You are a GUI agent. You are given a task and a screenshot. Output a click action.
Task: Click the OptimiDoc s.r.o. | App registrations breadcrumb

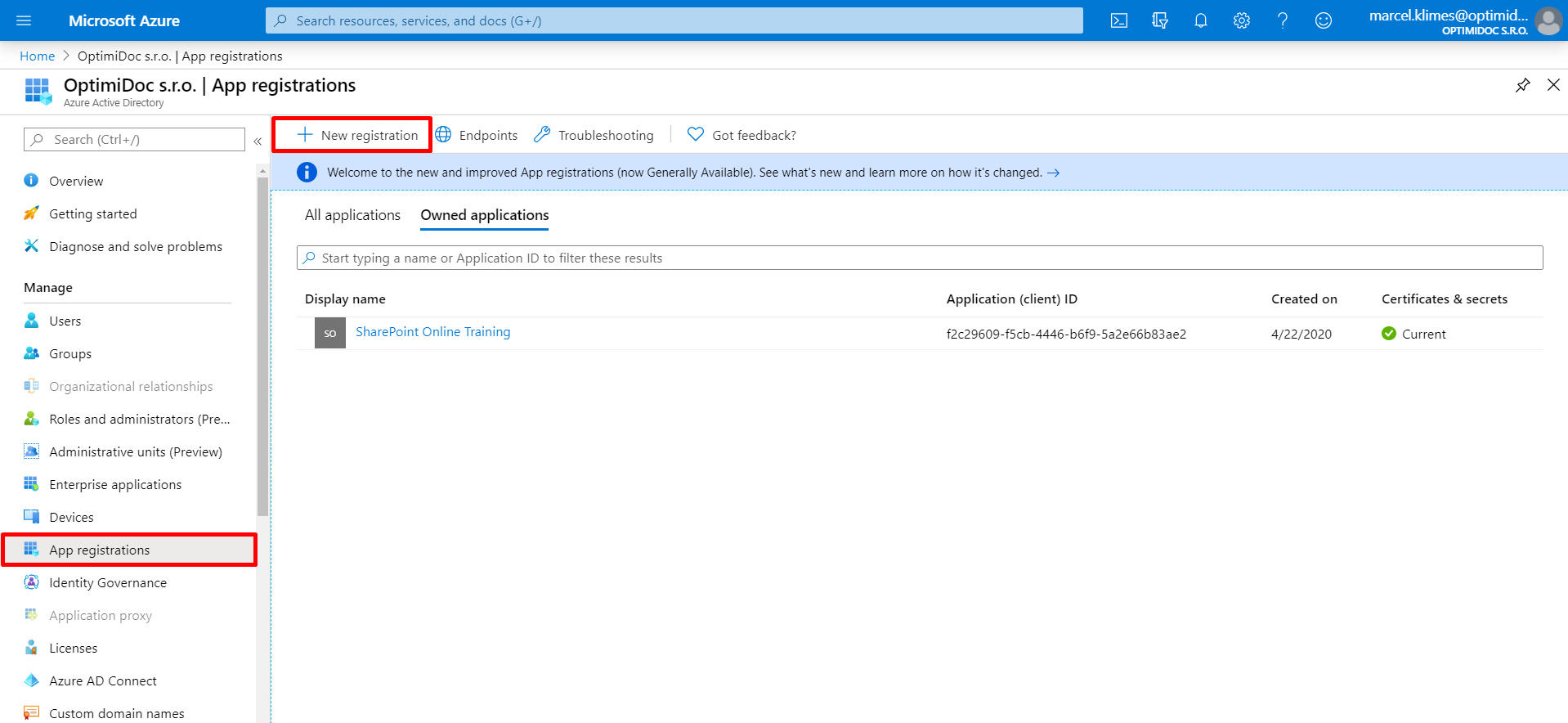pos(180,56)
